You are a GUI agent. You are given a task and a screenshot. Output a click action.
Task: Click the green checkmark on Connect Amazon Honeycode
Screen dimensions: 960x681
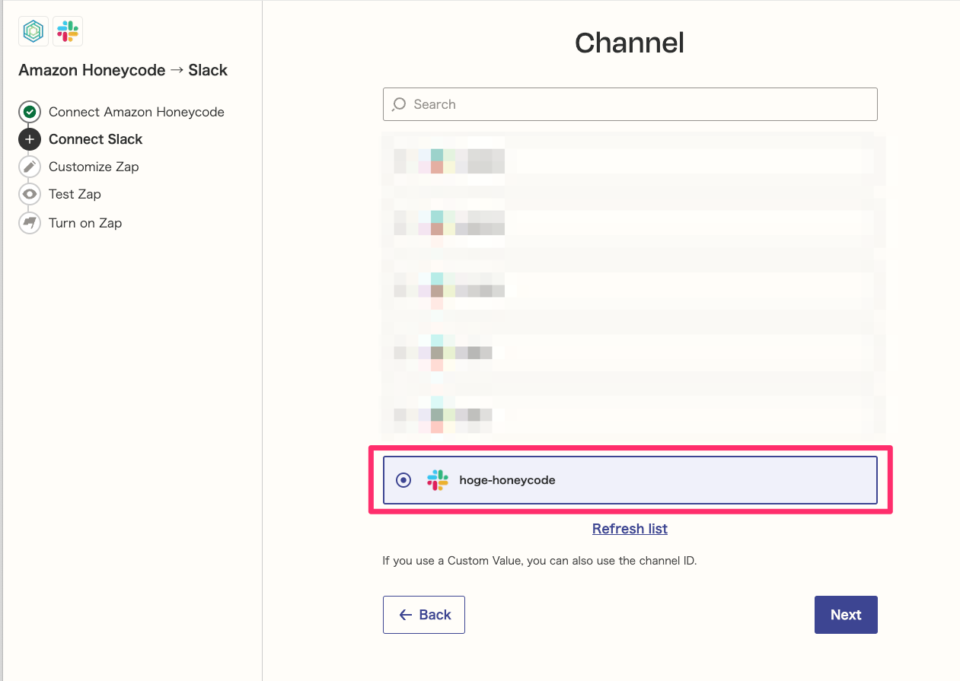29,112
